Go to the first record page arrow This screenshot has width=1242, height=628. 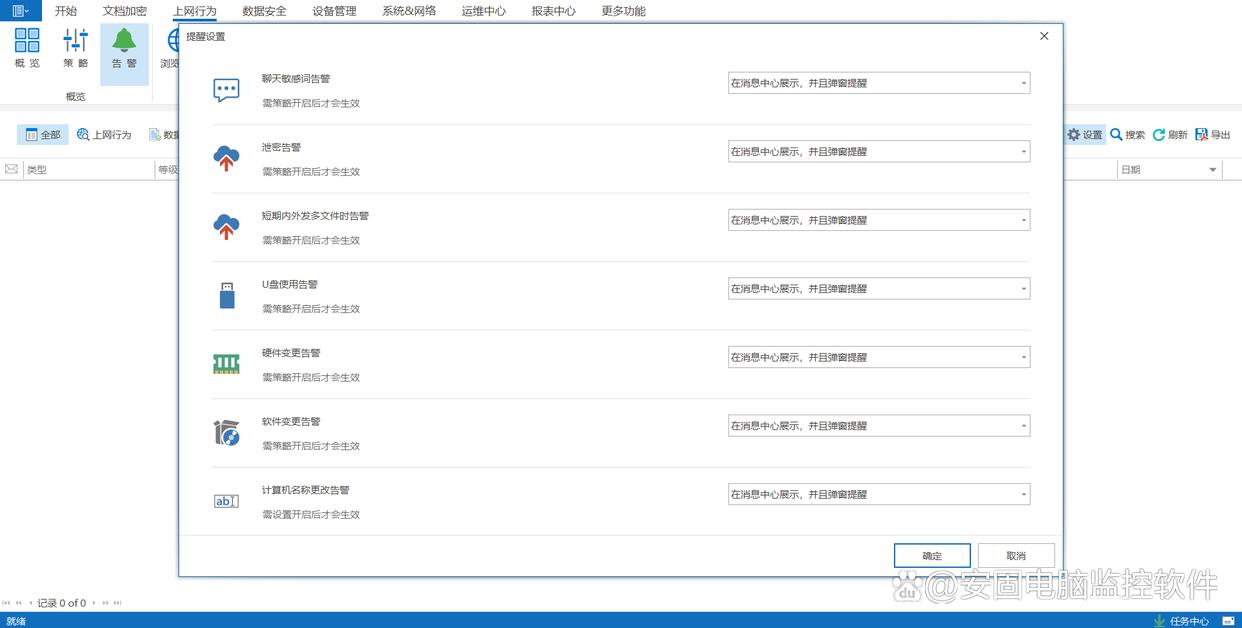pos(7,603)
